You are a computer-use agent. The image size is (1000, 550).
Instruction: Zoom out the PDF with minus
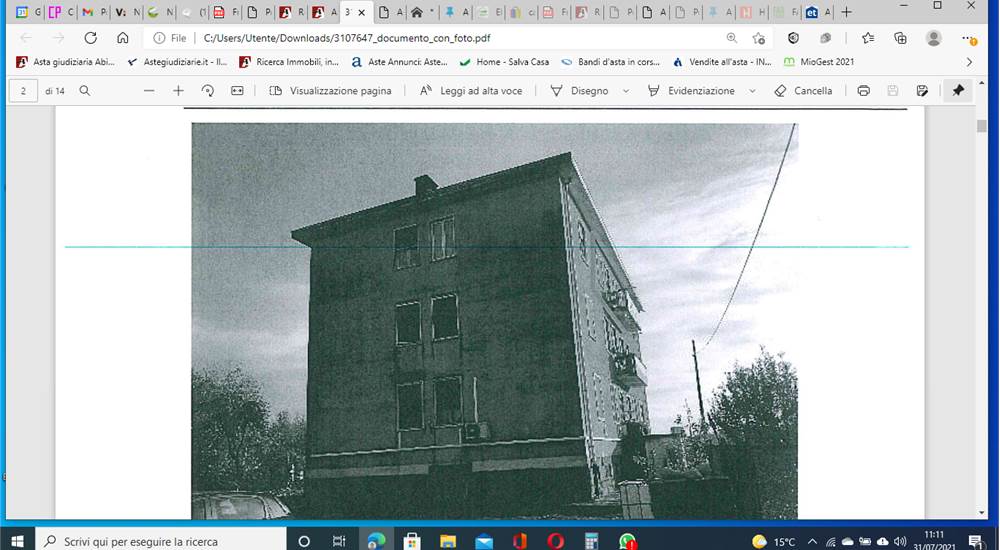coord(149,91)
